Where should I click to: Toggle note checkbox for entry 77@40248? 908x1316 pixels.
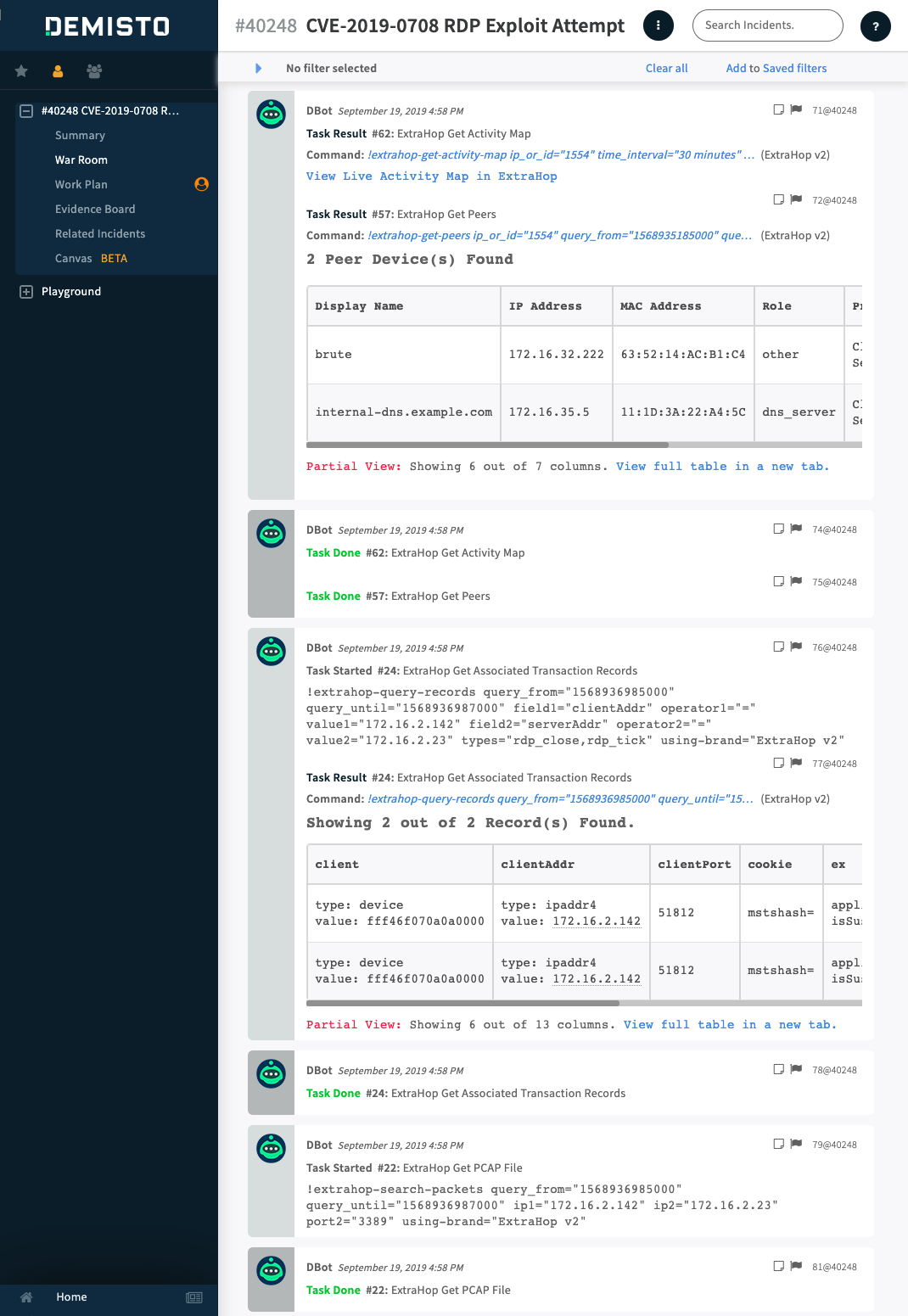(x=778, y=763)
